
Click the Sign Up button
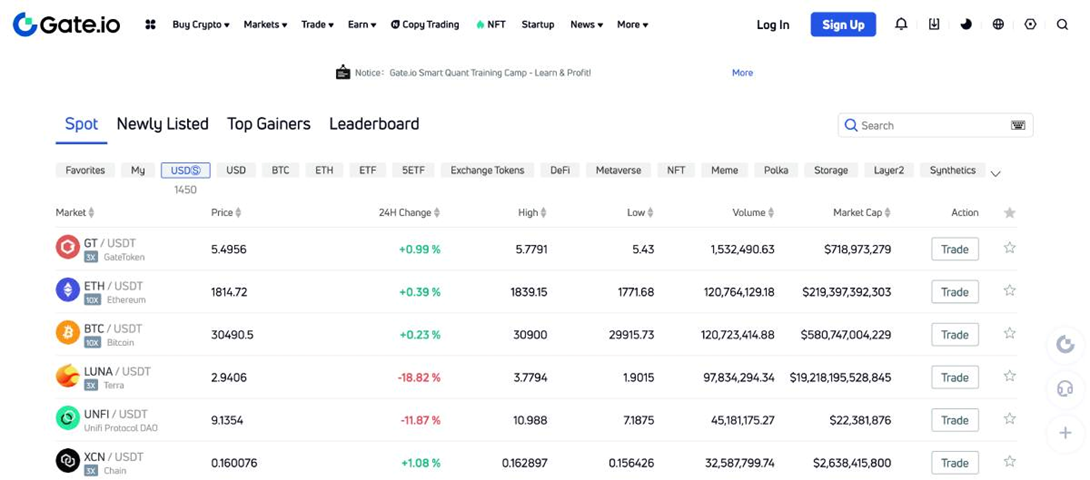pyautogui.click(x=843, y=24)
